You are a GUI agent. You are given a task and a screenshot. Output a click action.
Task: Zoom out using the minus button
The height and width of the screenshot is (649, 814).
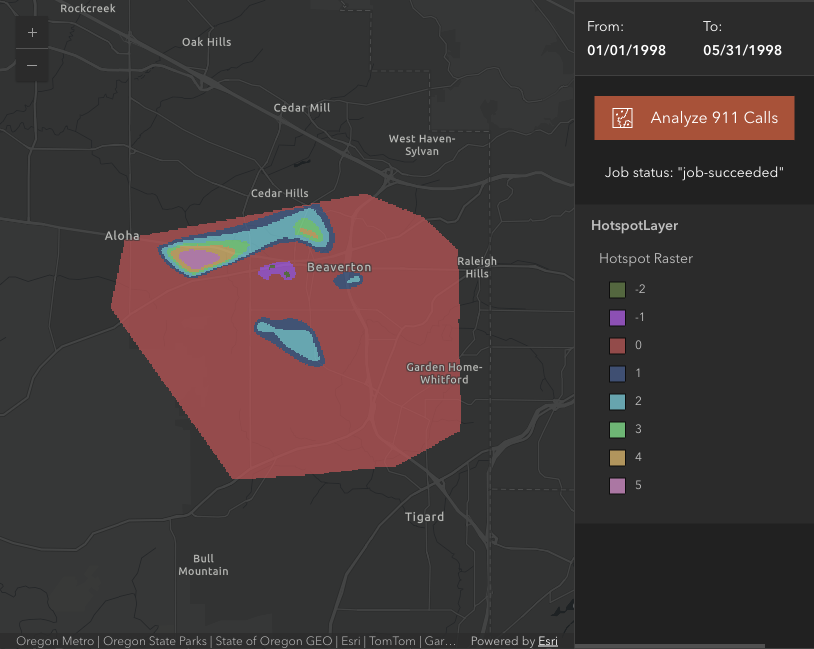(x=31, y=65)
